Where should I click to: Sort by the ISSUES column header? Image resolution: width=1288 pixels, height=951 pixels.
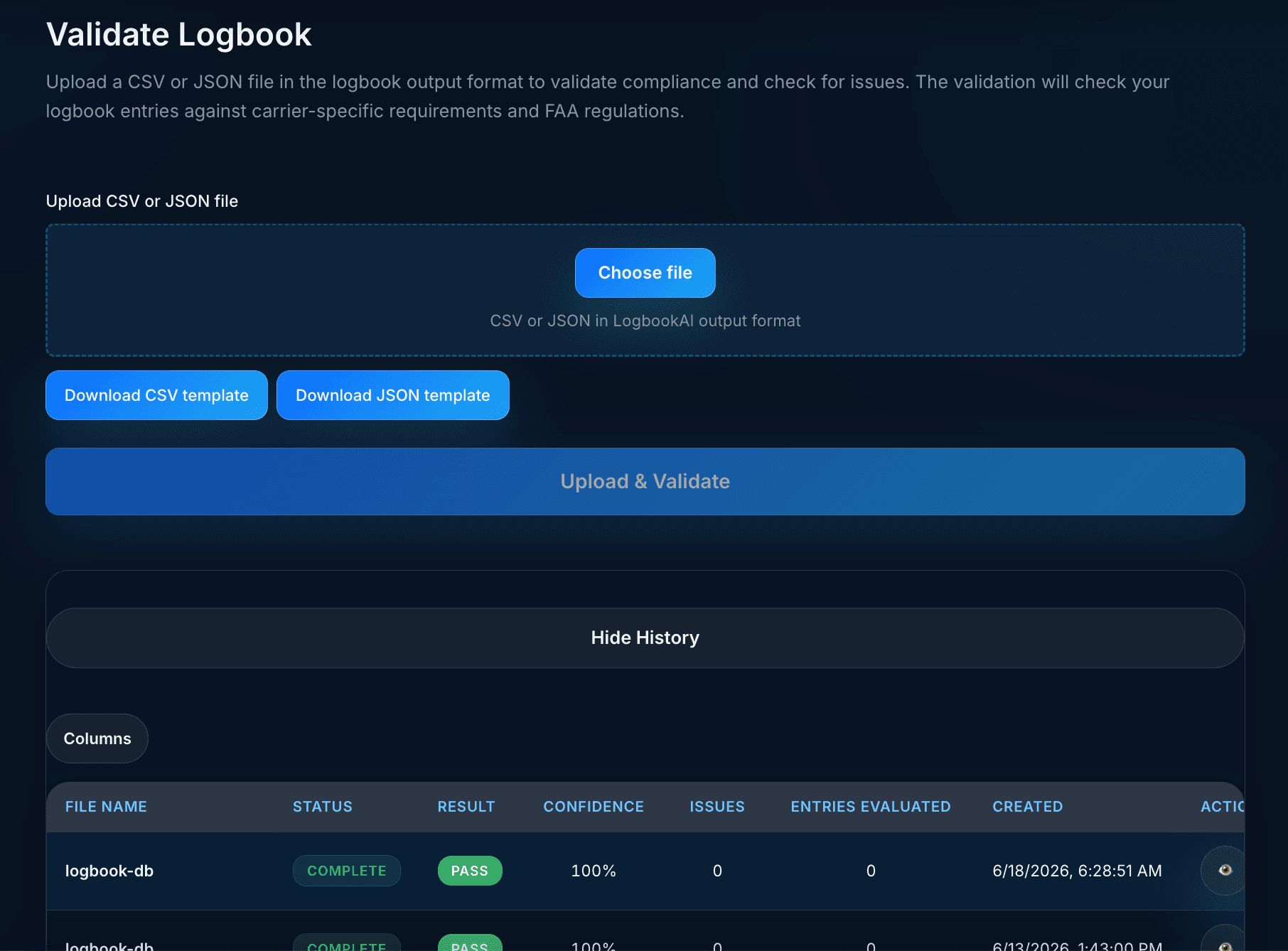(x=717, y=807)
